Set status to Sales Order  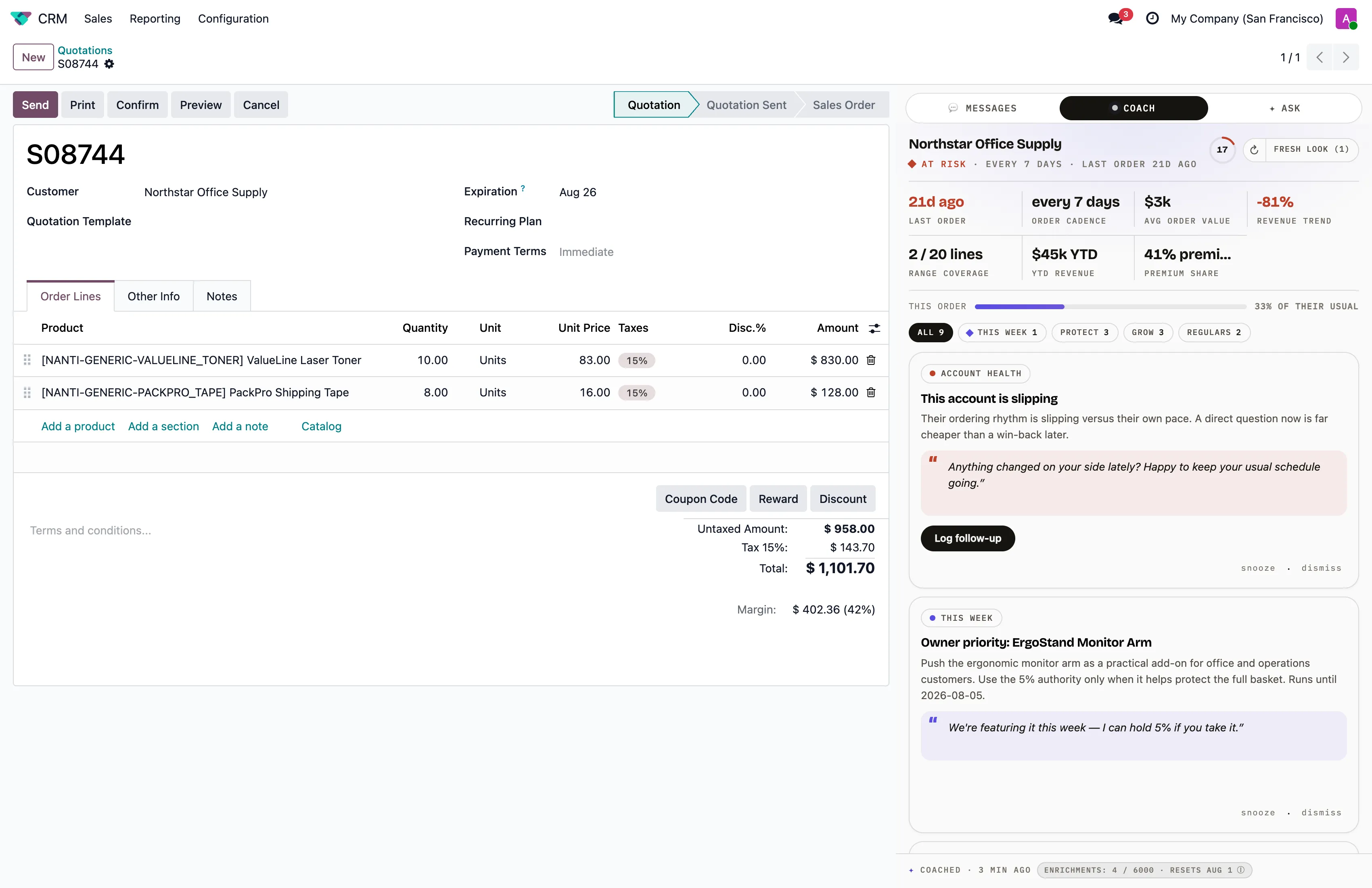(843, 105)
